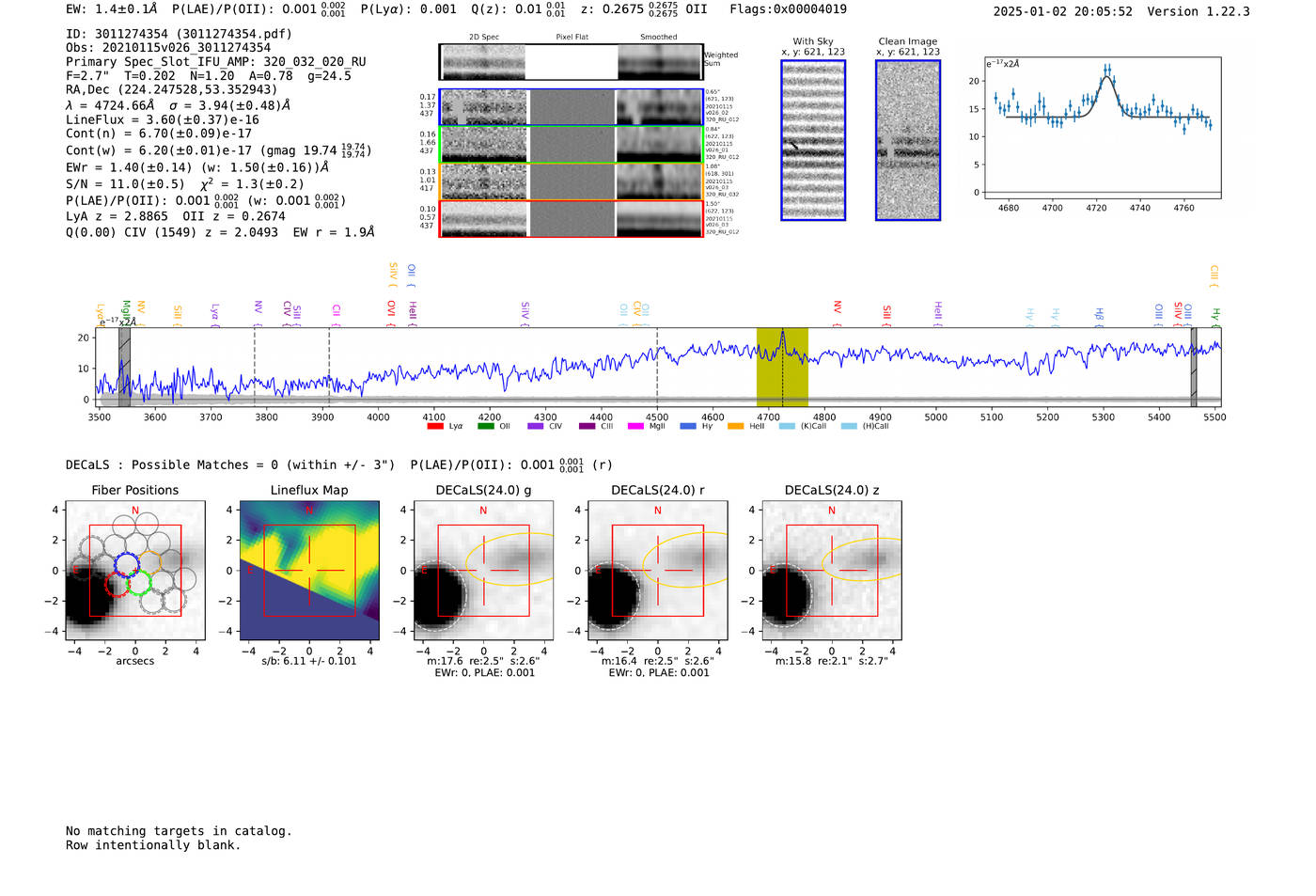This screenshot has height=896, width=1316.
Task: Click the yellow highlighted region in spectrum
Action: (x=782, y=367)
